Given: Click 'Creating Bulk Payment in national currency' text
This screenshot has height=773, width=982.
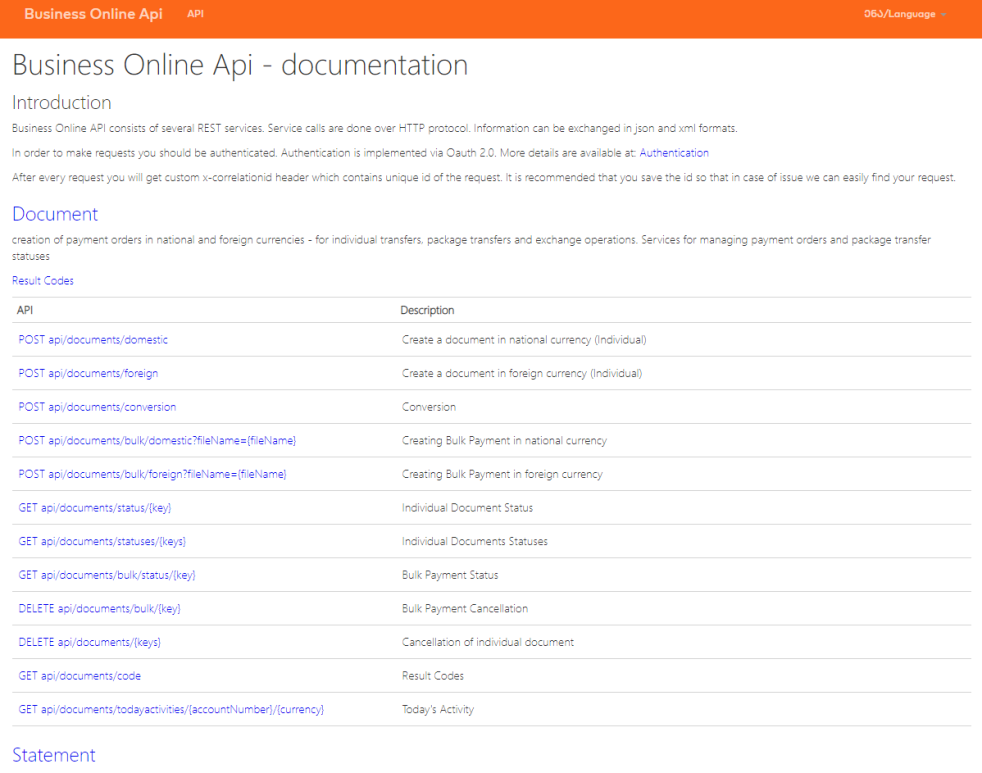Looking at the screenshot, I should [x=504, y=440].
